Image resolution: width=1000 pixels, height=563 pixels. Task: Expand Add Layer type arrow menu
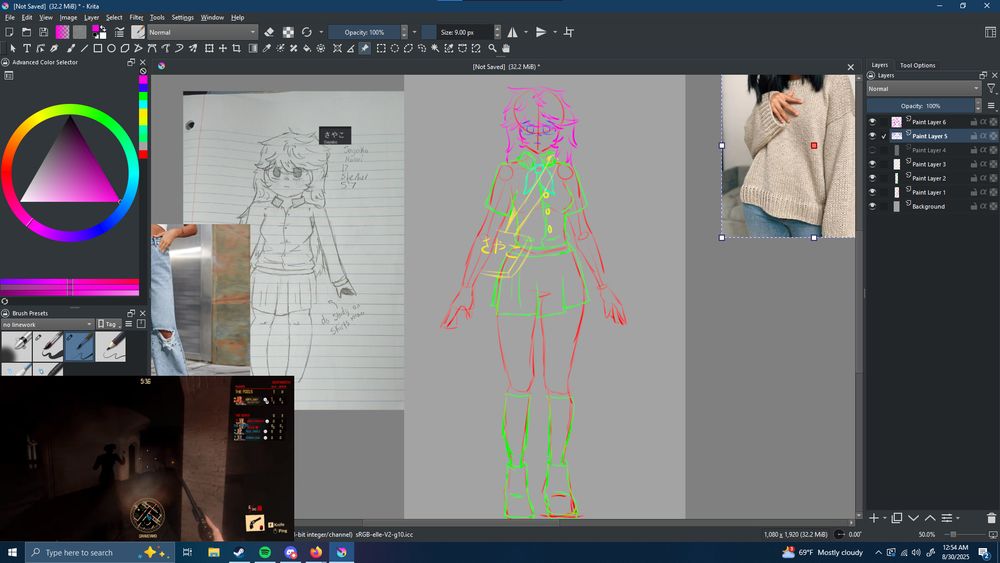[885, 518]
